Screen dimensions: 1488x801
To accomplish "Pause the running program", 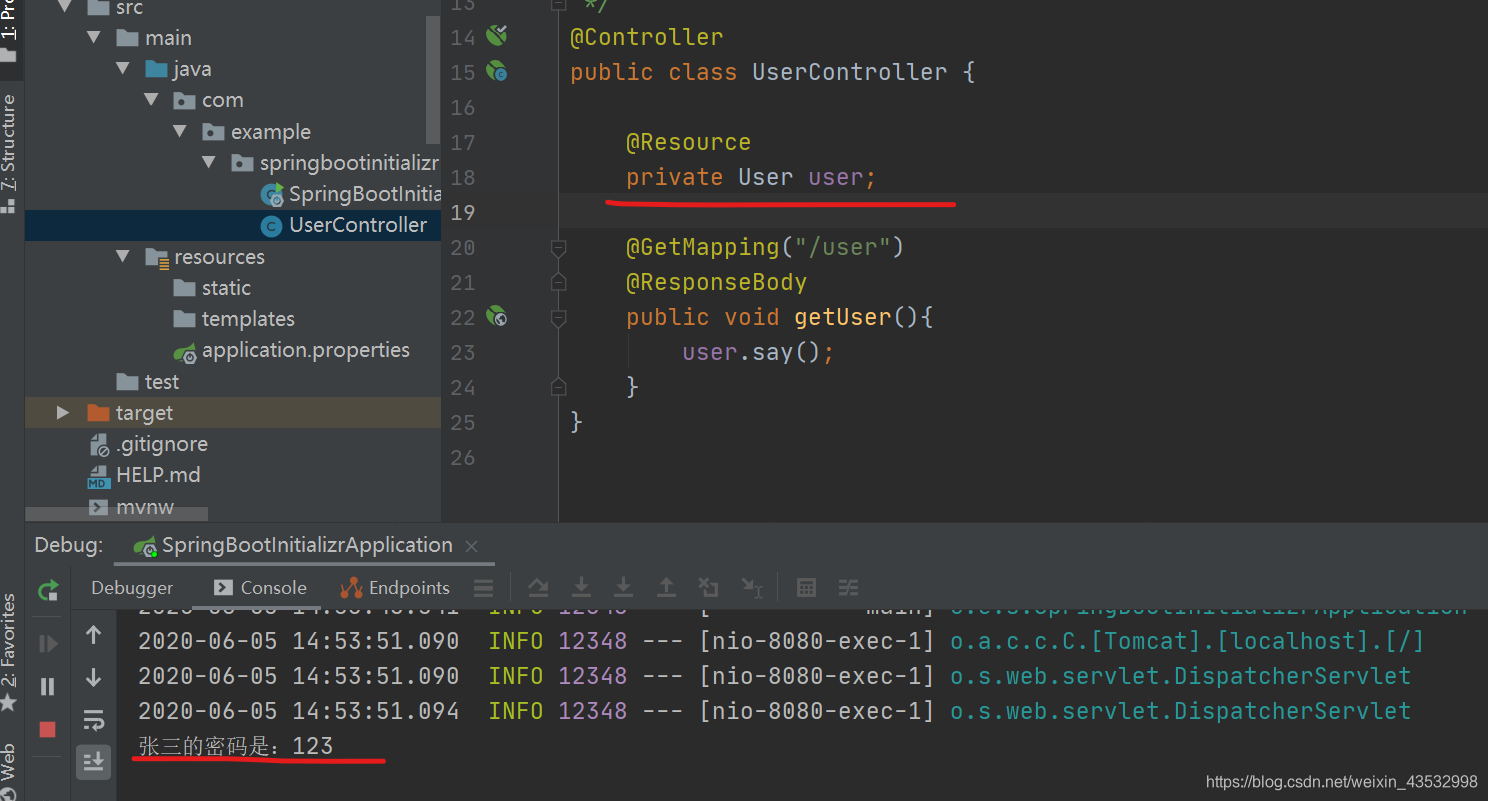I will 48,686.
